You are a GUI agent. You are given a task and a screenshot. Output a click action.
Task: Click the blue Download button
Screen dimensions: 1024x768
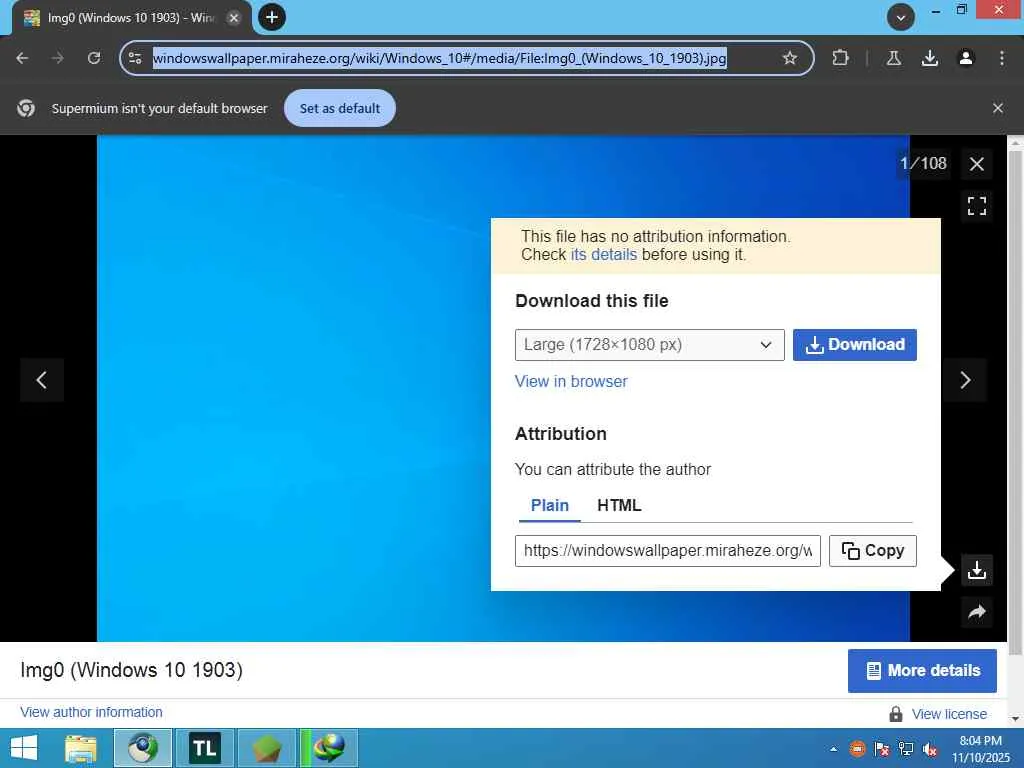854,345
